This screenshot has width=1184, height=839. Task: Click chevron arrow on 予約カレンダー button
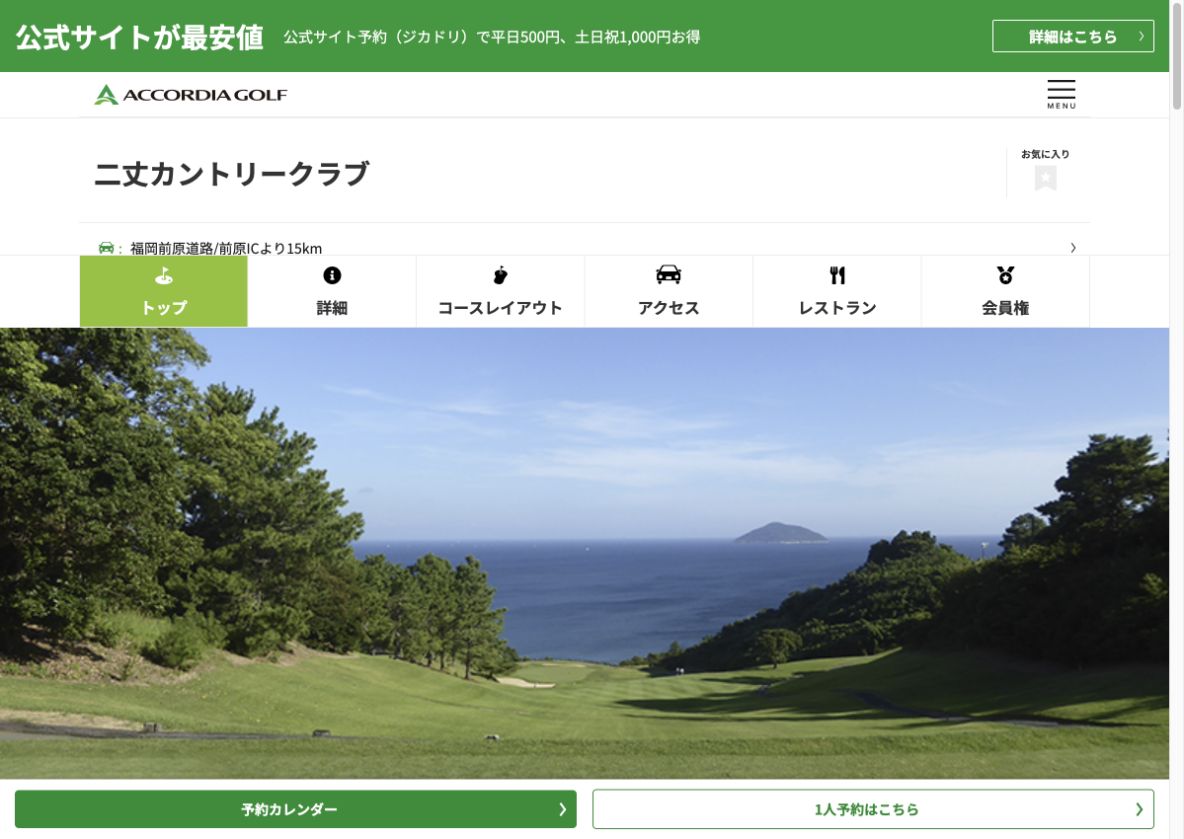[563, 810]
